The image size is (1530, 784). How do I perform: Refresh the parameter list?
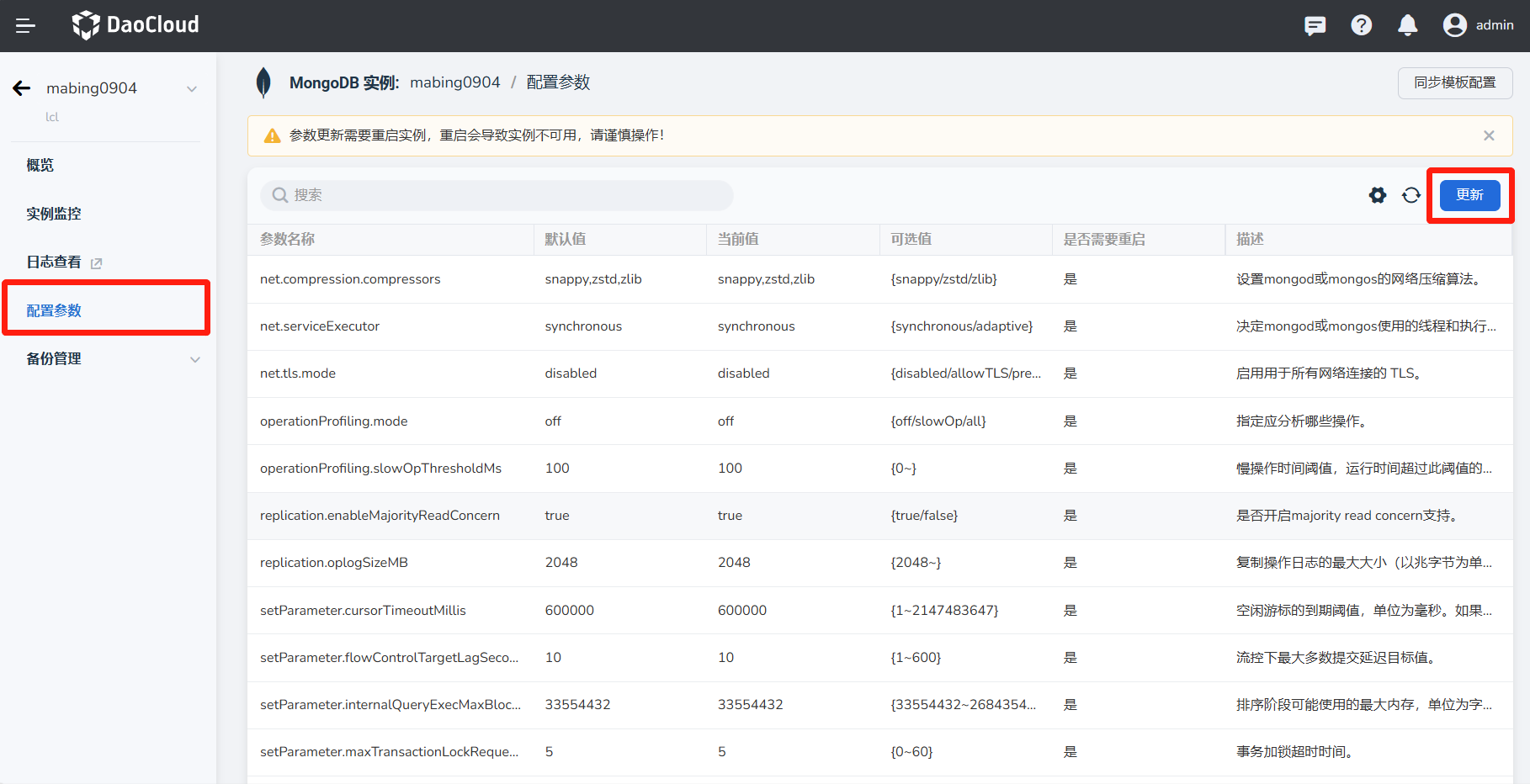pyautogui.click(x=1411, y=195)
